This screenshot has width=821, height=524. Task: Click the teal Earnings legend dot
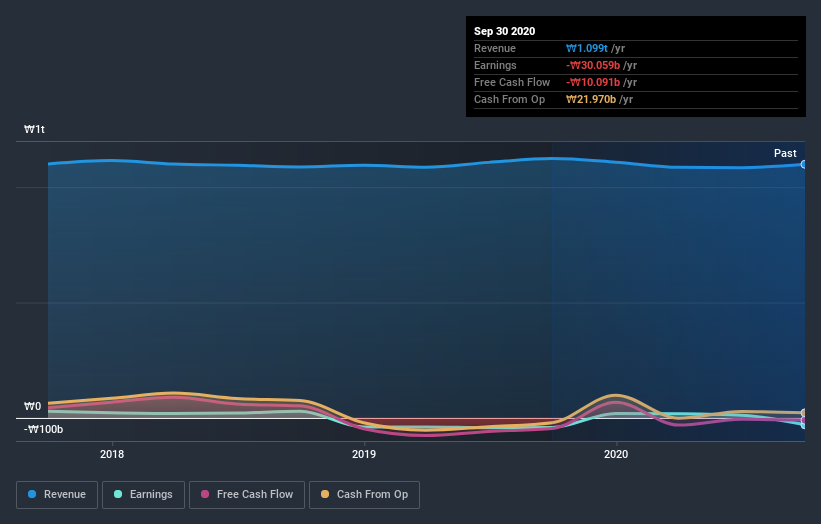(x=118, y=494)
